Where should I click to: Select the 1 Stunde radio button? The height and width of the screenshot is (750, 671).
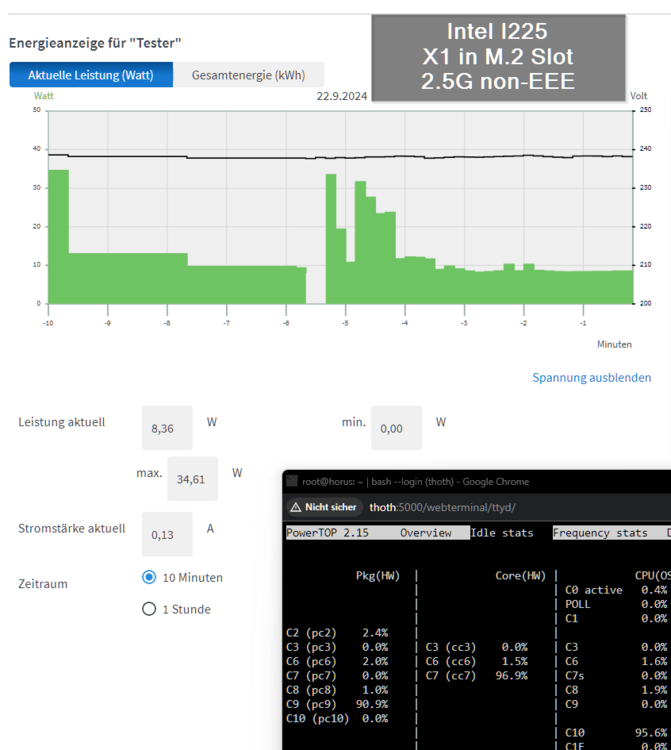tap(149, 608)
